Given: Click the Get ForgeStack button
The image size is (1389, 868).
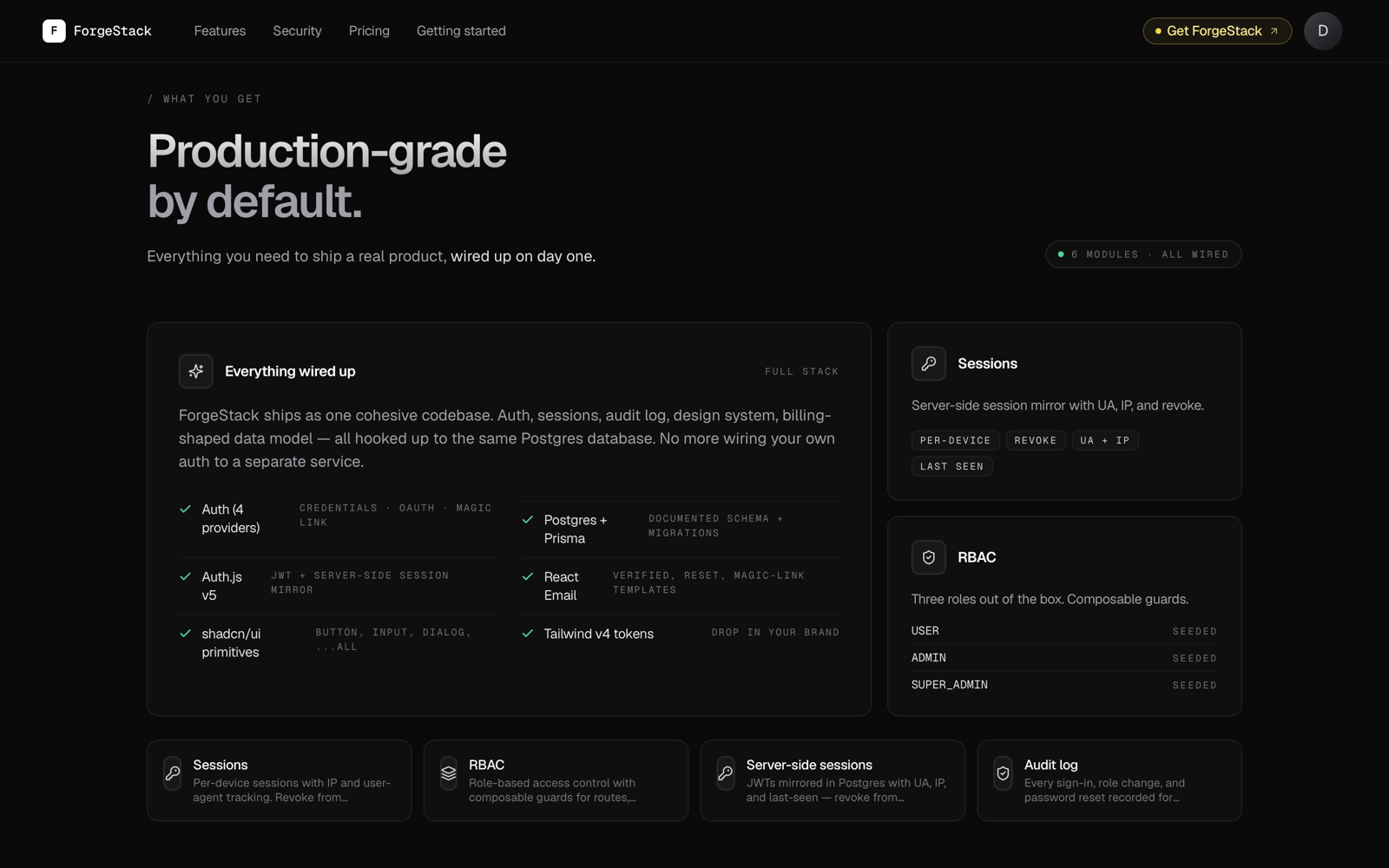Looking at the screenshot, I should pos(1217,31).
